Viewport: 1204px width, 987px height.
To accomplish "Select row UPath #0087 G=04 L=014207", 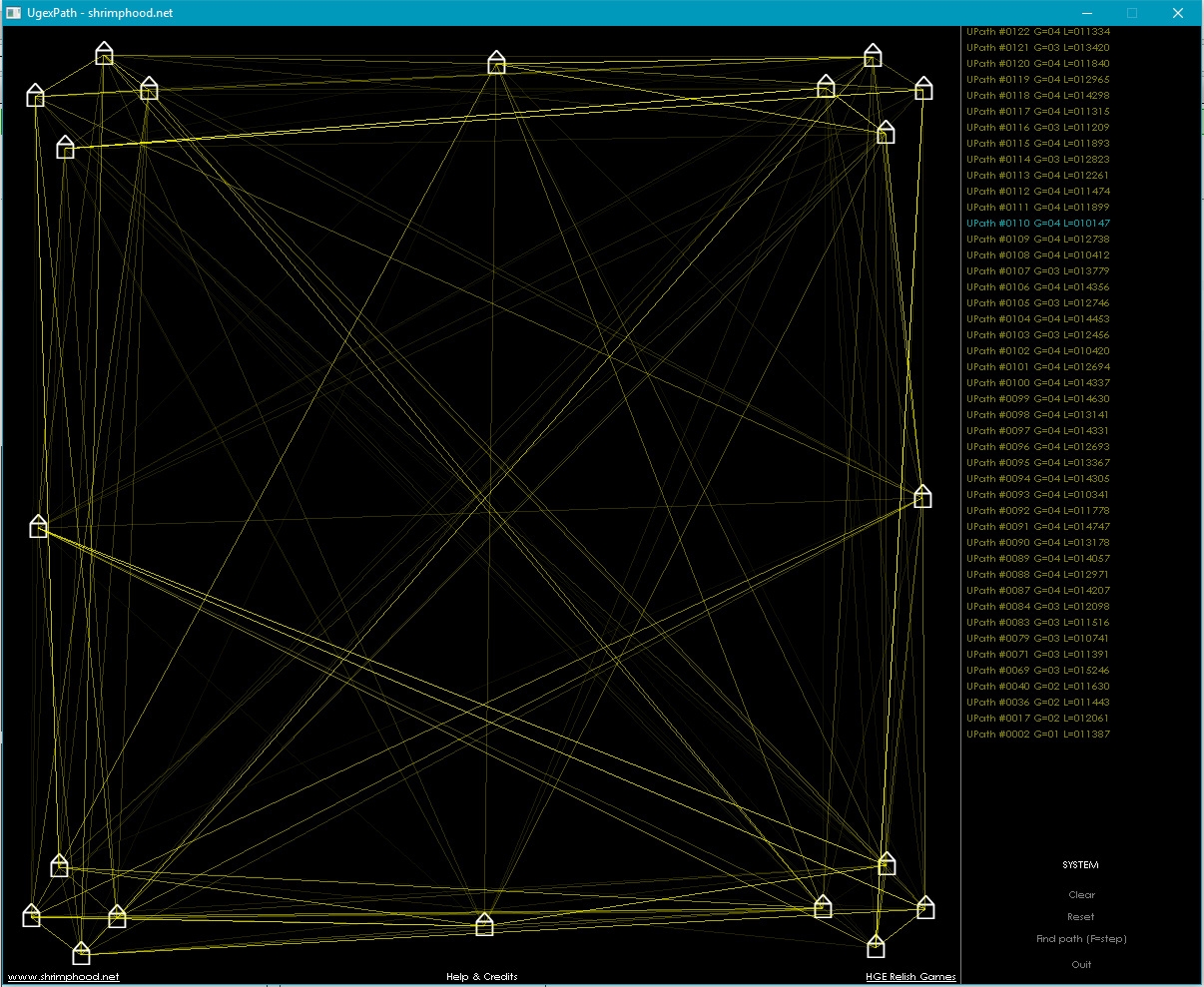I will tap(1038, 591).
